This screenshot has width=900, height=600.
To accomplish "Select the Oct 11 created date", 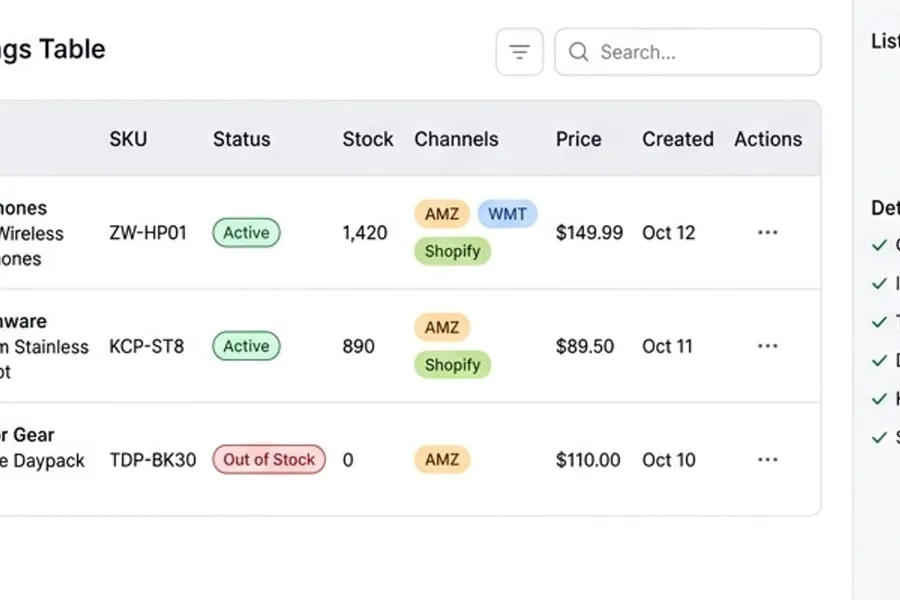I will coord(668,346).
